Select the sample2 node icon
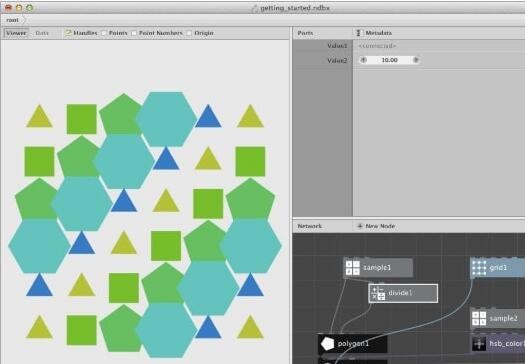 [479, 318]
